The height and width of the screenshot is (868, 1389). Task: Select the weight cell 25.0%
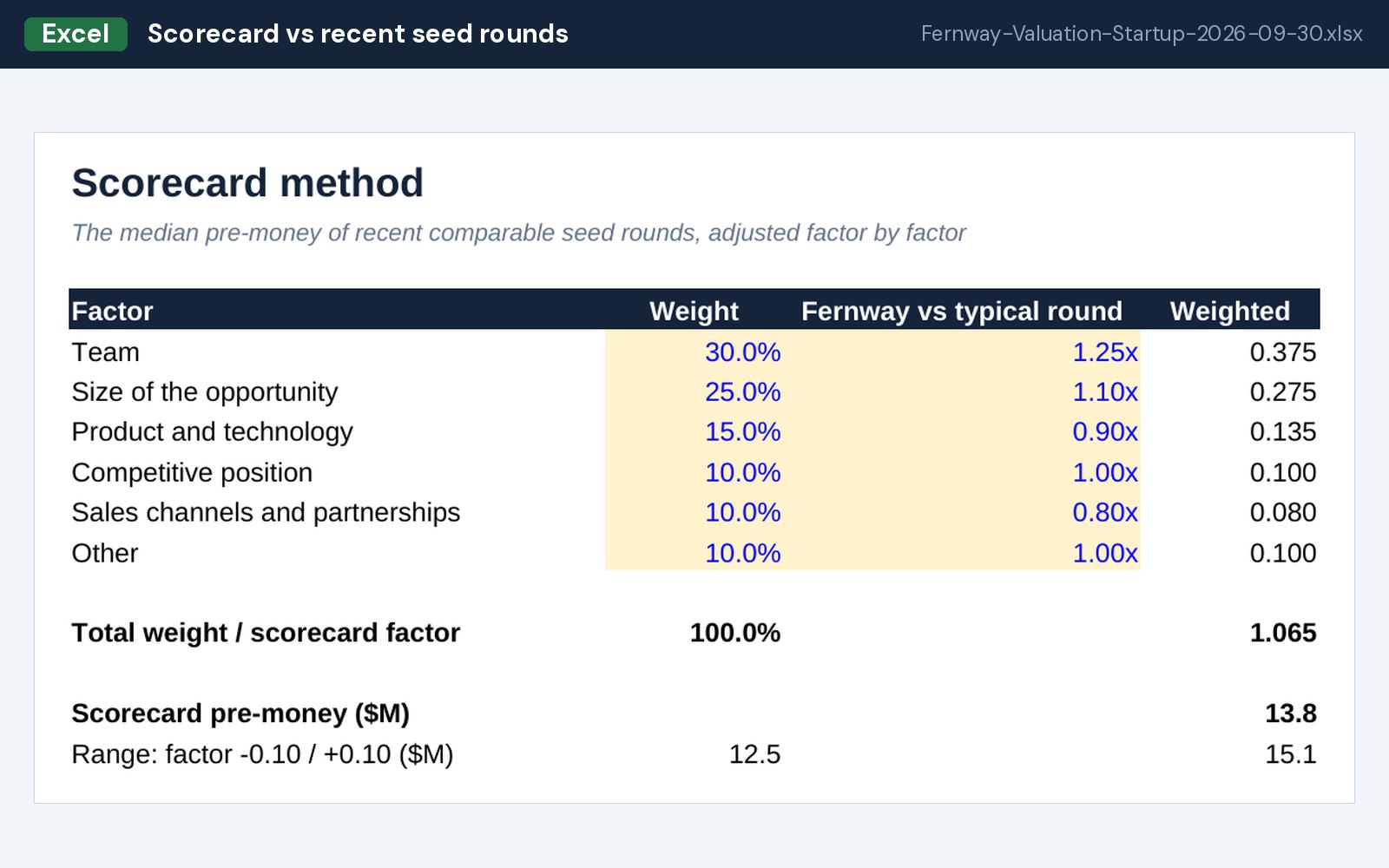coord(742,391)
